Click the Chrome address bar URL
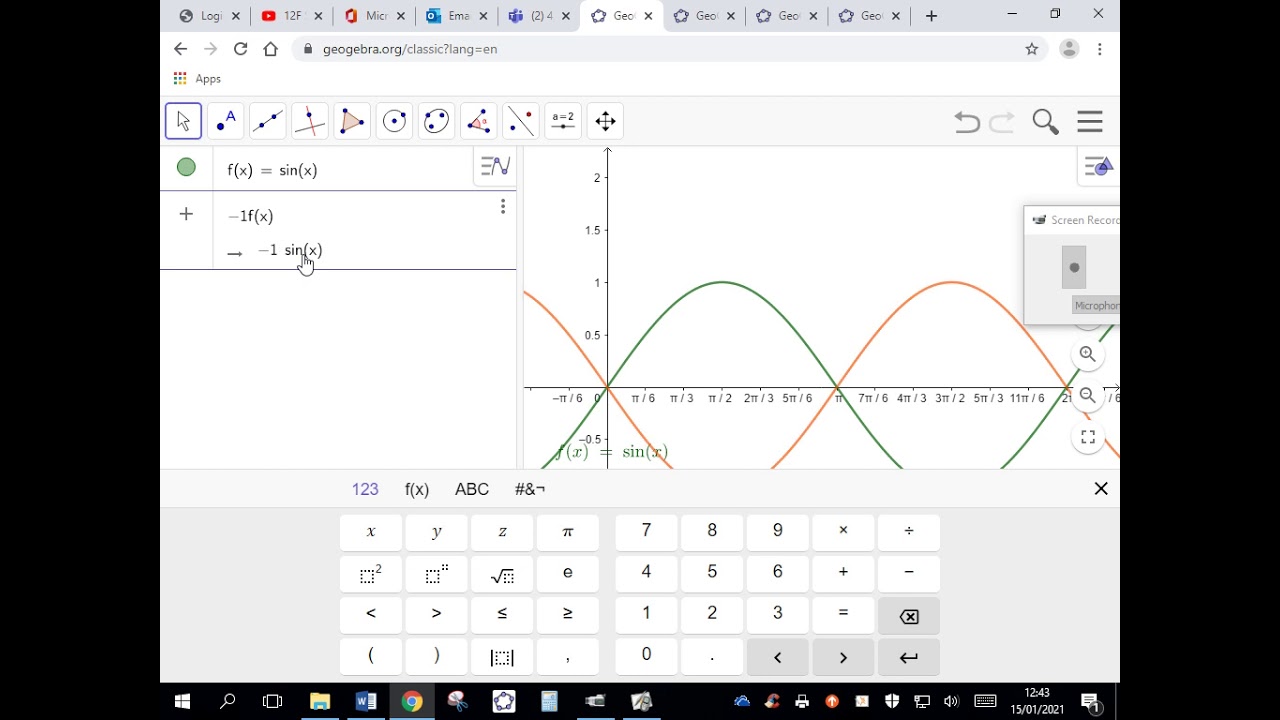 (410, 49)
